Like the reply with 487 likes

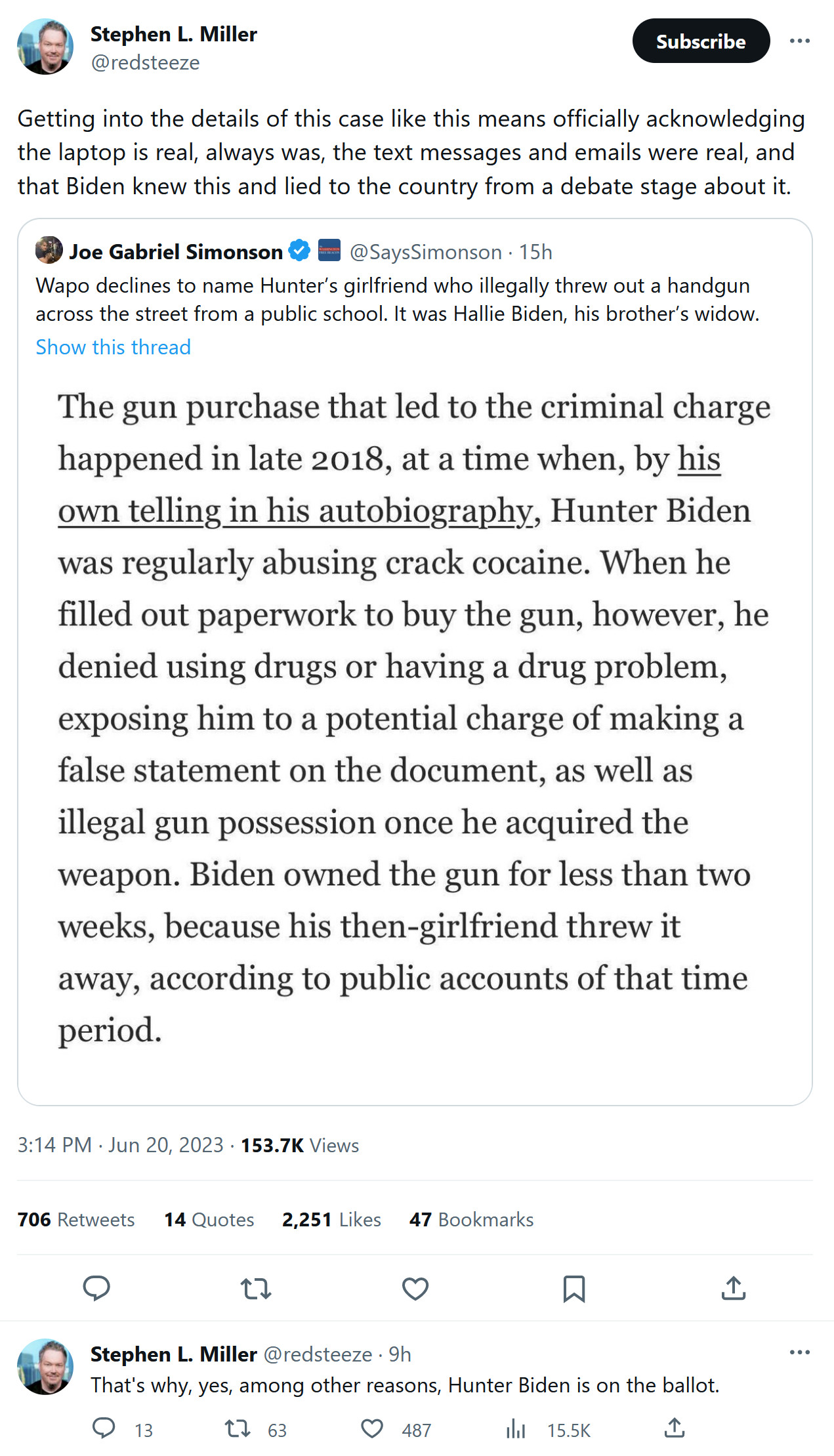point(372,1428)
